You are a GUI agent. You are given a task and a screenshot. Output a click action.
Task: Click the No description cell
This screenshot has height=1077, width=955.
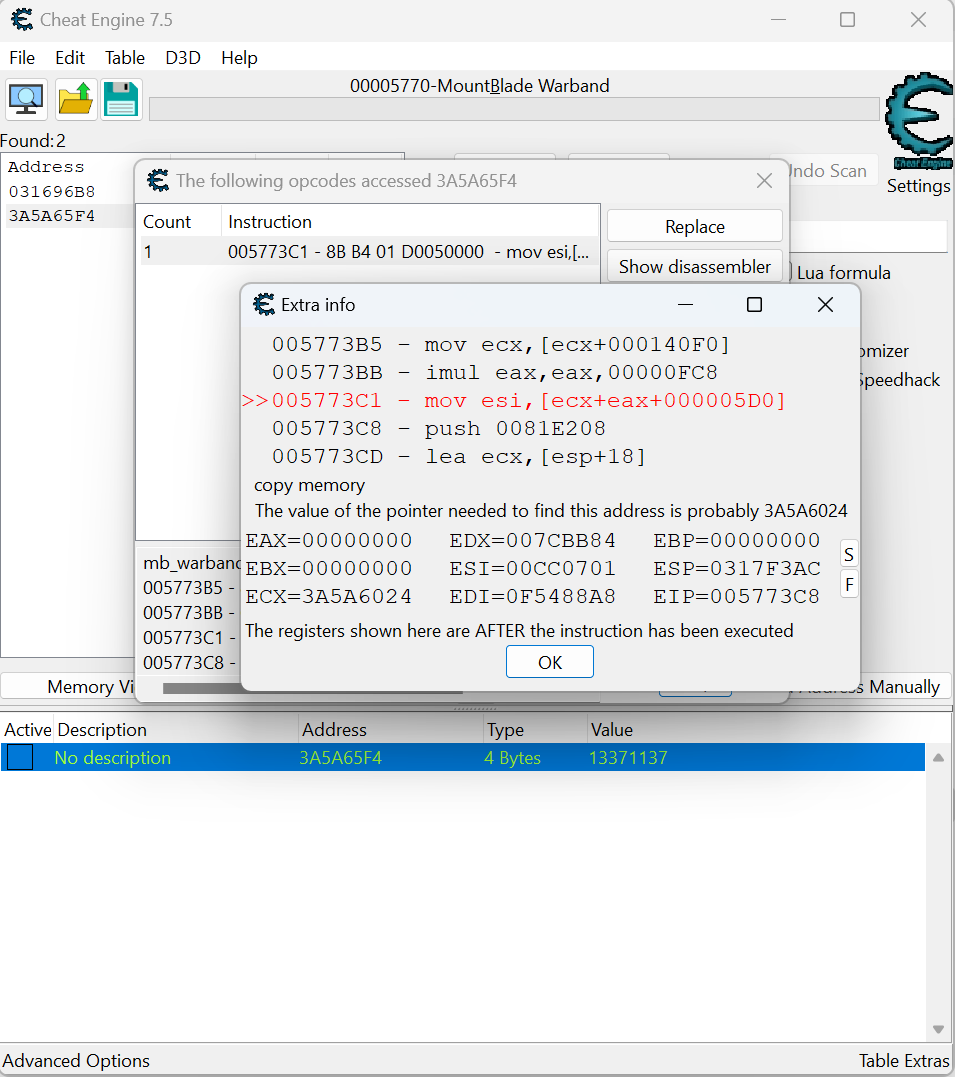pos(113,758)
